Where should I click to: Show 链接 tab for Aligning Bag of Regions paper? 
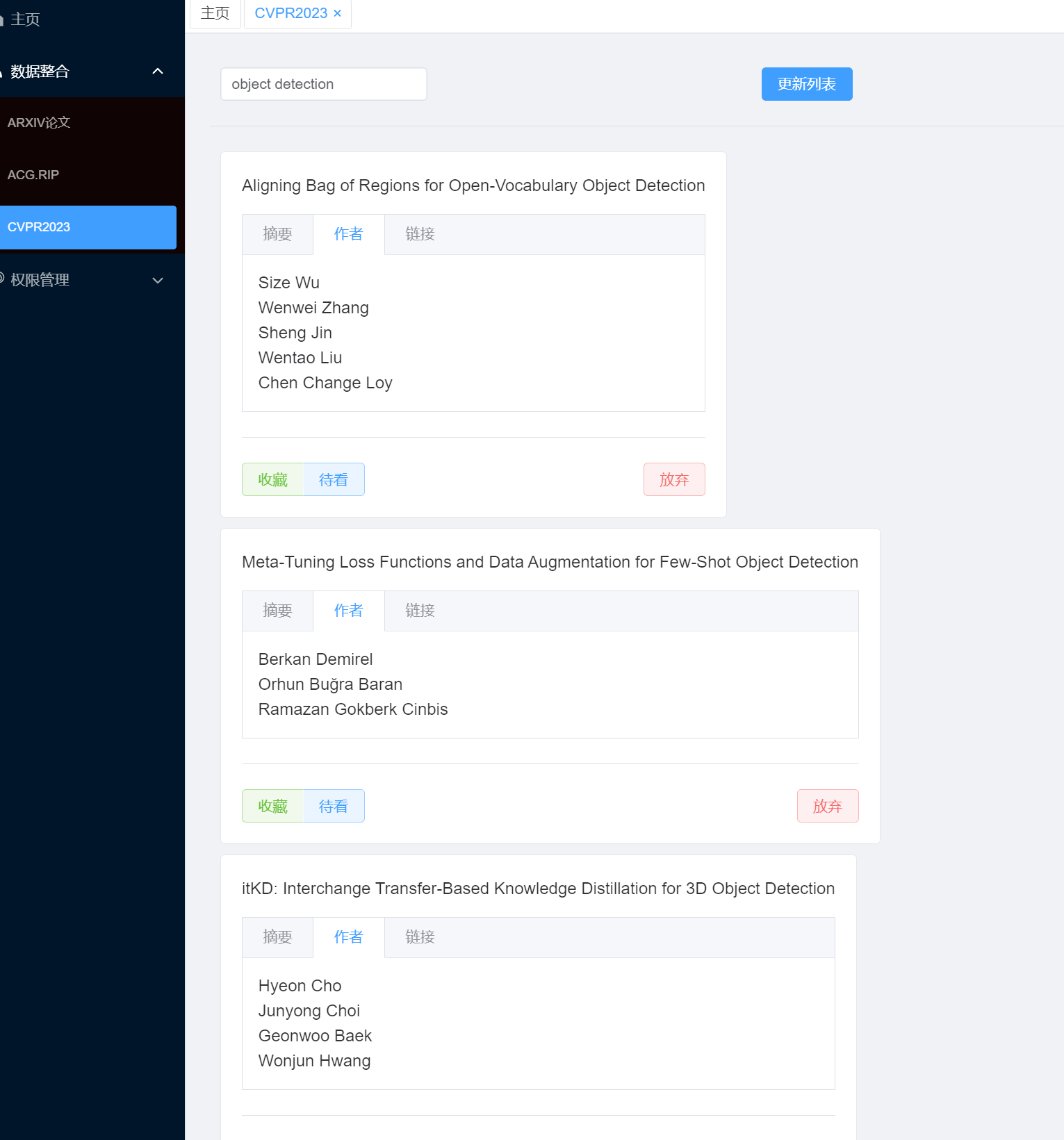(420, 234)
